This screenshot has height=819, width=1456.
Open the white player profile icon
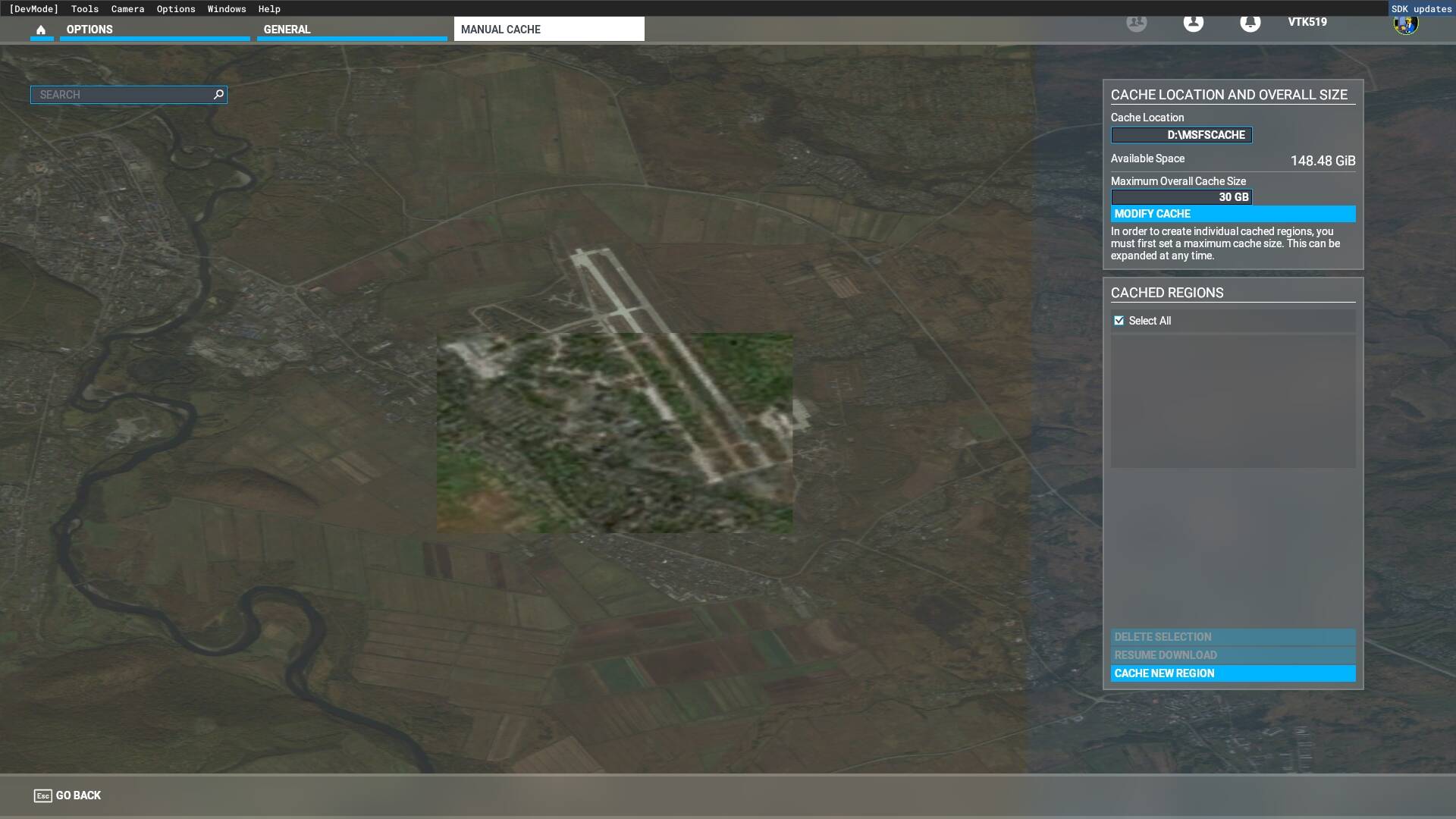tap(1193, 22)
